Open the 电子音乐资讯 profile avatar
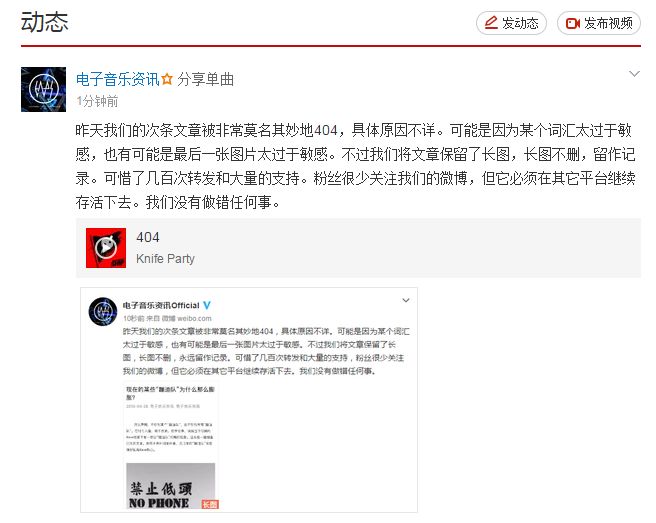The width and height of the screenshot is (656, 523). [44, 89]
